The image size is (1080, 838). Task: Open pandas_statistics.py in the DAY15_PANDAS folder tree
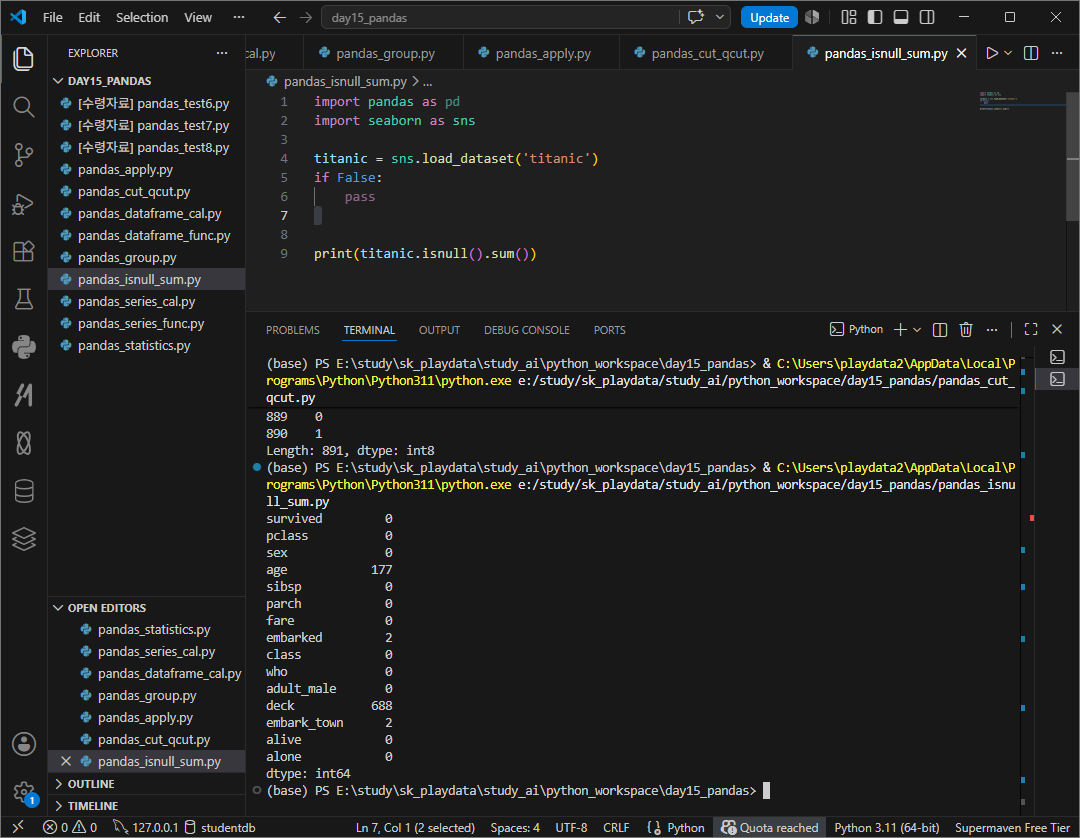pyautogui.click(x=134, y=346)
